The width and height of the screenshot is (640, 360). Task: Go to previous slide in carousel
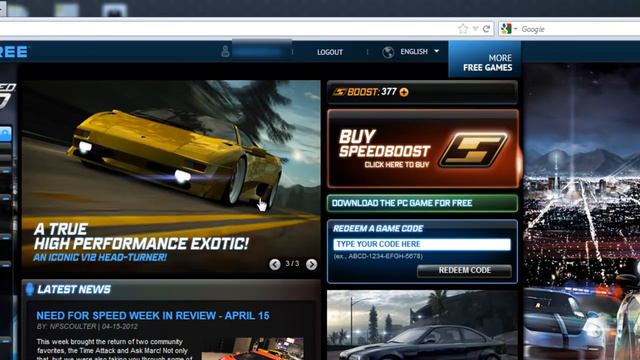click(275, 264)
